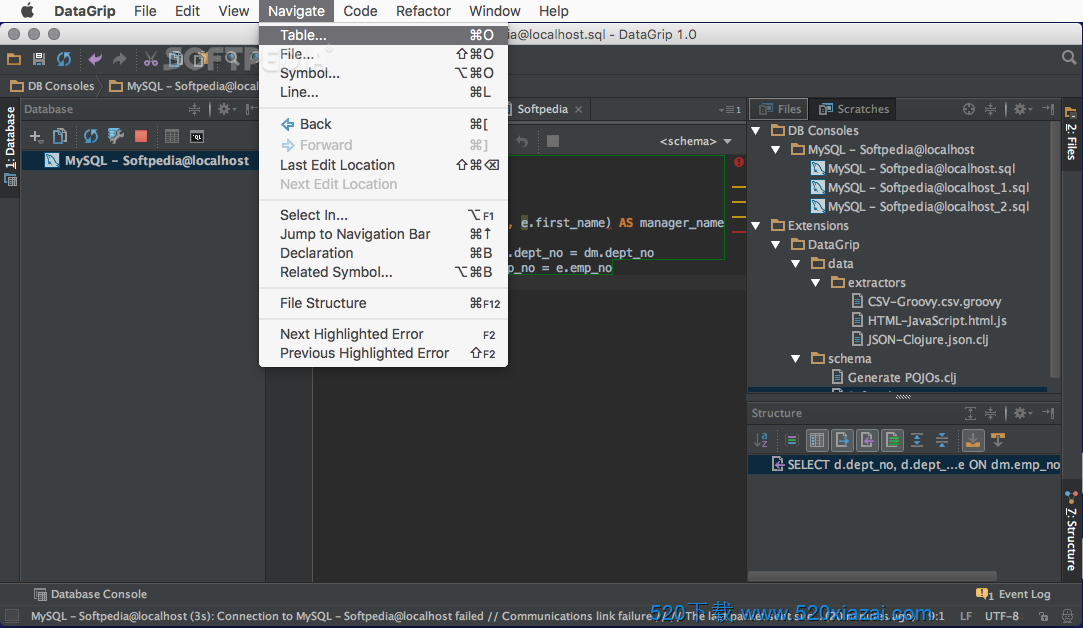Image resolution: width=1083 pixels, height=628 pixels.
Task: Click the stop square in the editor toolbar
Action: [x=553, y=141]
